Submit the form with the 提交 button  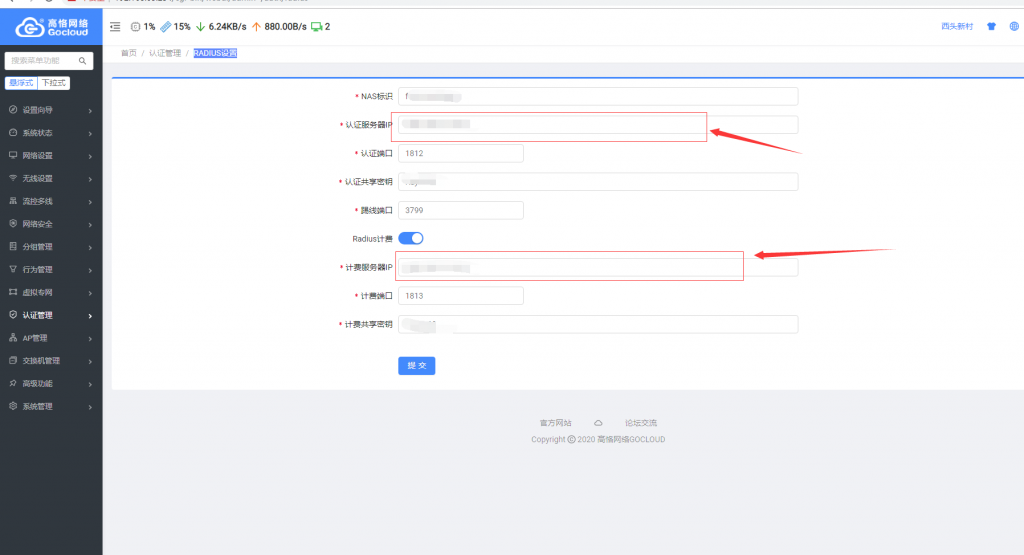pyautogui.click(x=417, y=366)
